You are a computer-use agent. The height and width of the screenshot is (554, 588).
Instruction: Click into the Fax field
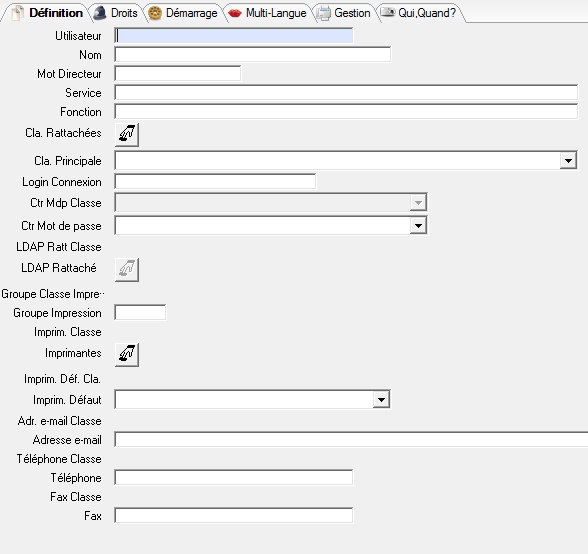click(x=234, y=515)
